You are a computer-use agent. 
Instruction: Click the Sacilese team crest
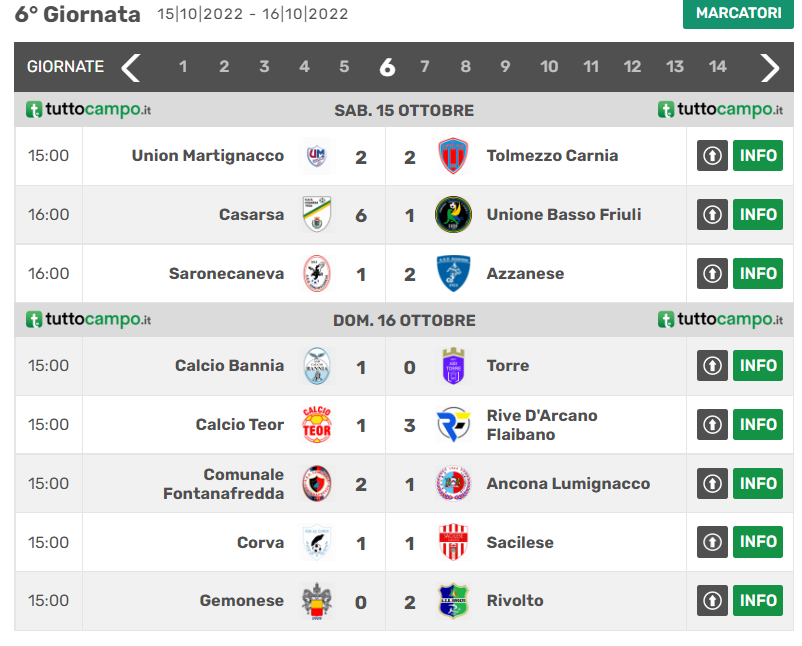[454, 542]
